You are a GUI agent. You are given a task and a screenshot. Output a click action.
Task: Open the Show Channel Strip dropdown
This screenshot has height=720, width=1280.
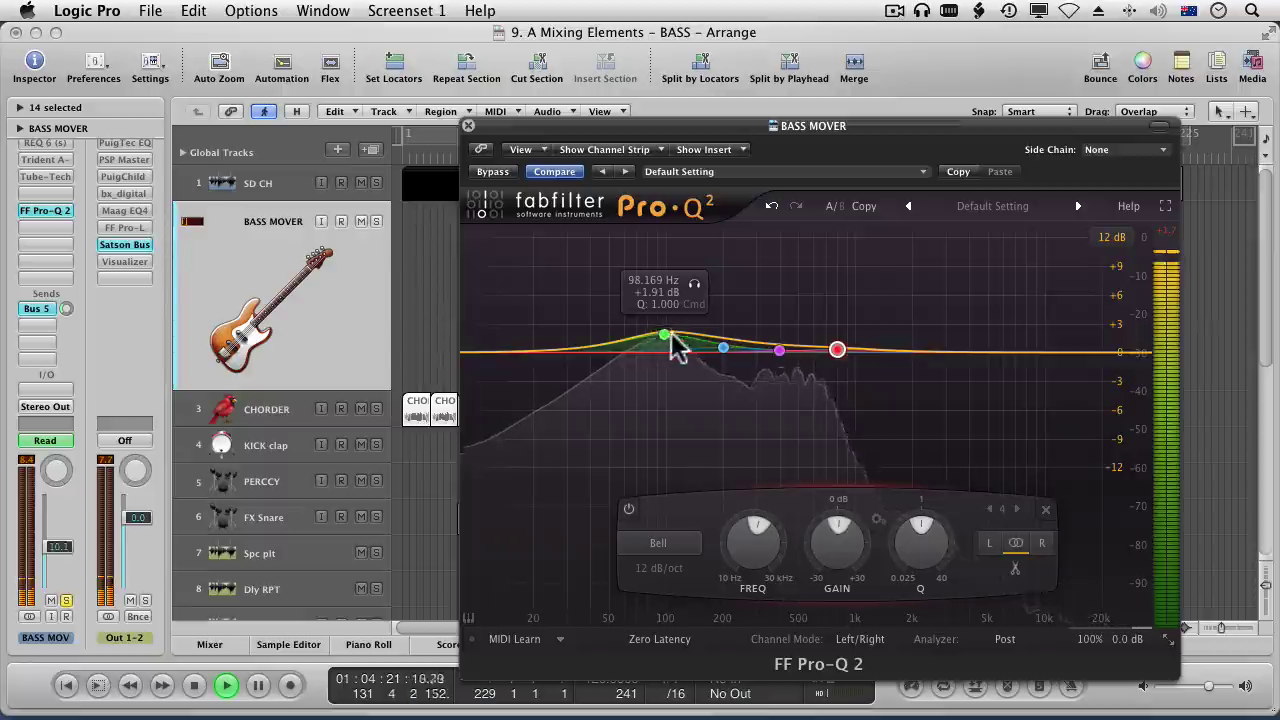pyautogui.click(x=611, y=150)
